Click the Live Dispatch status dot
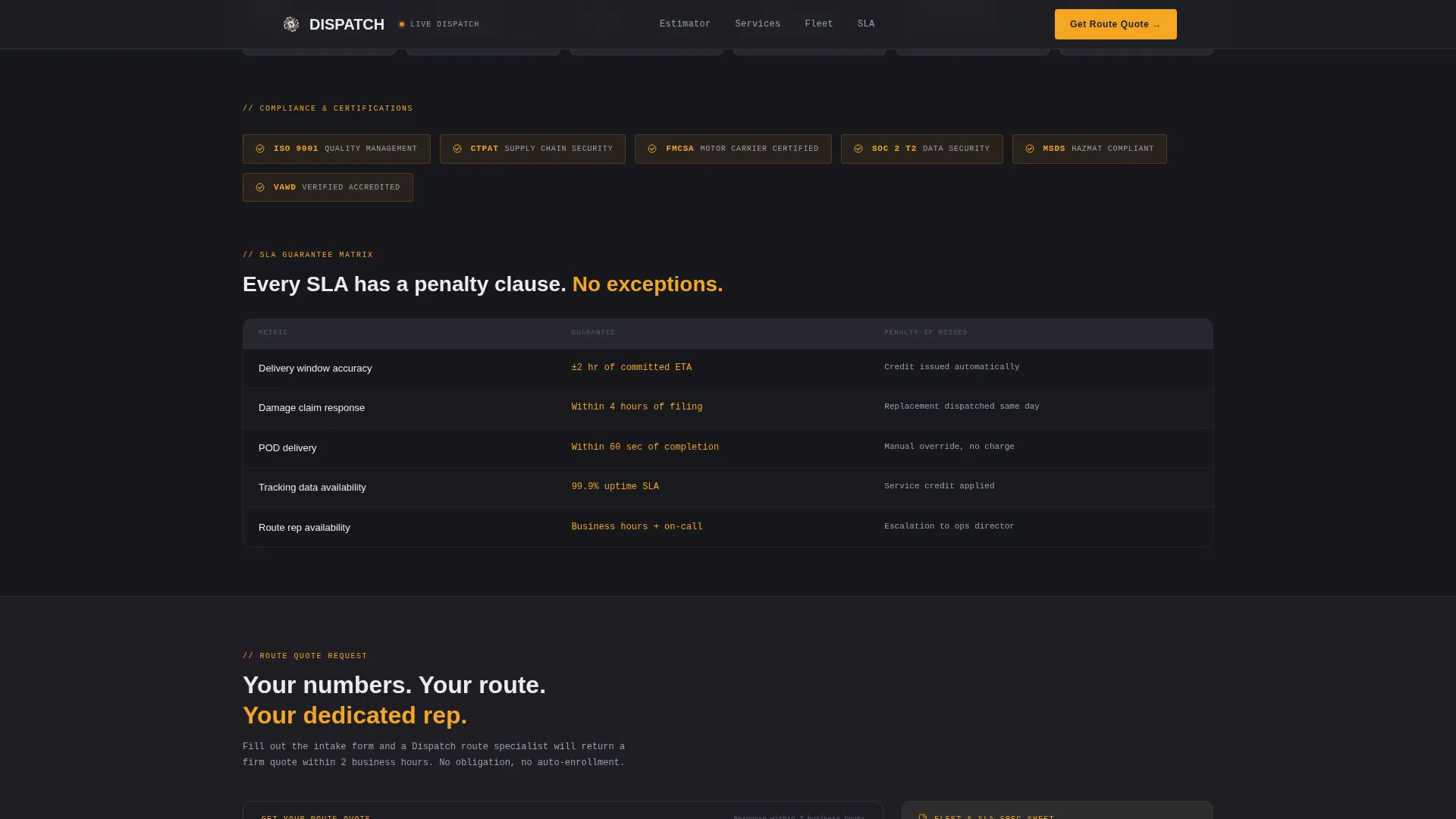 [402, 24]
